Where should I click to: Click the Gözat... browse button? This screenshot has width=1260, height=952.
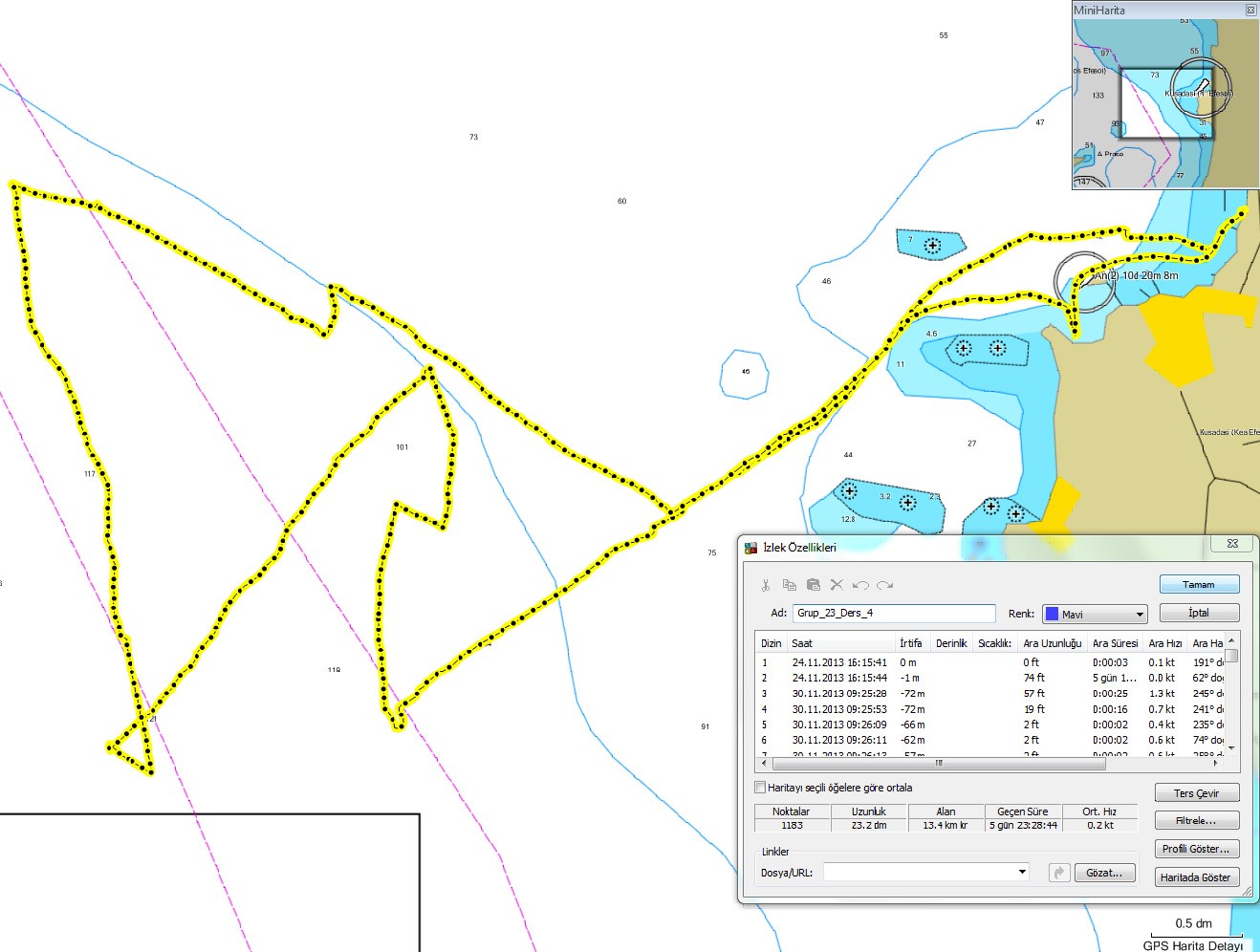tap(1105, 873)
